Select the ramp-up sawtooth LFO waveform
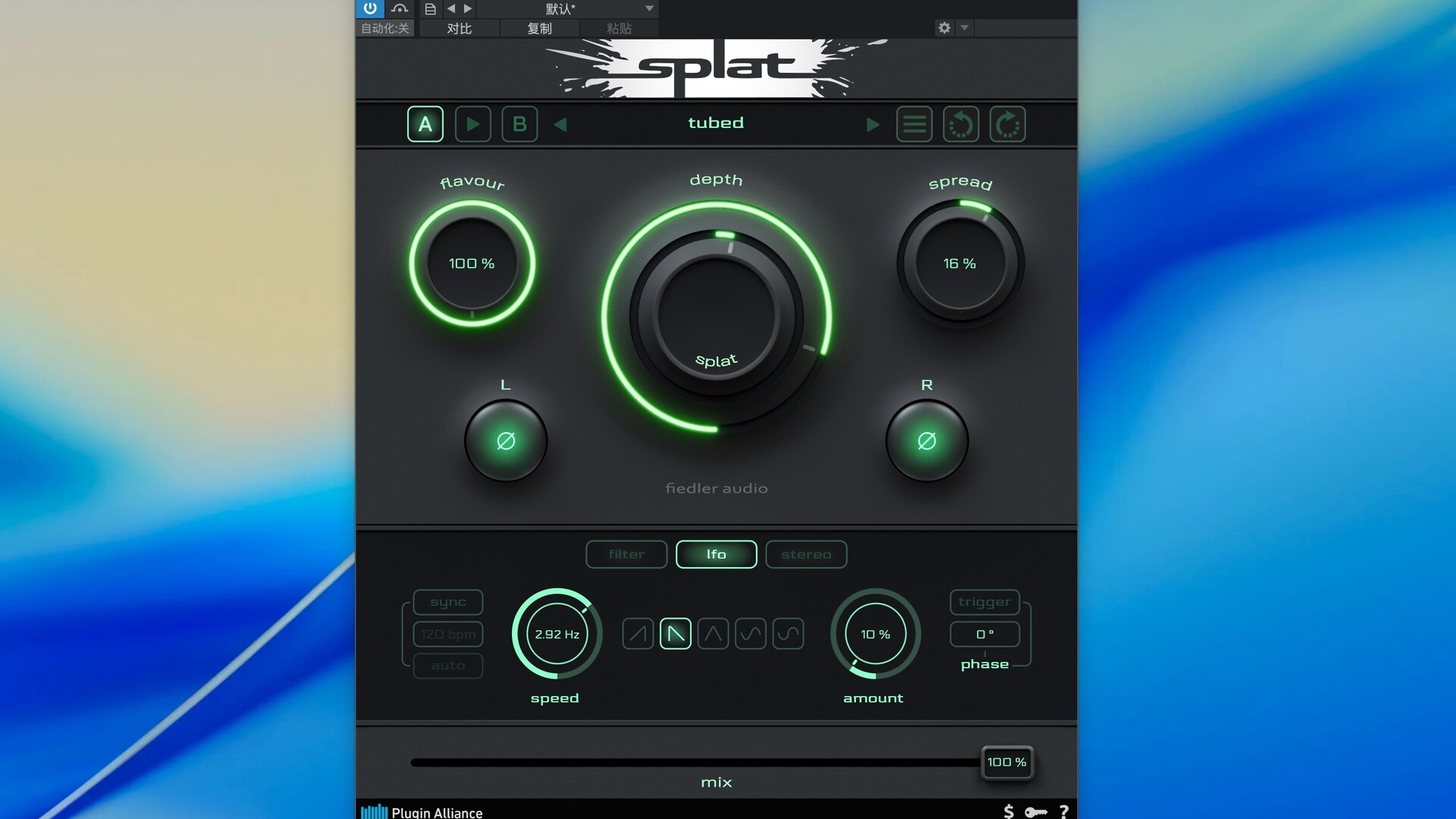 (x=638, y=634)
